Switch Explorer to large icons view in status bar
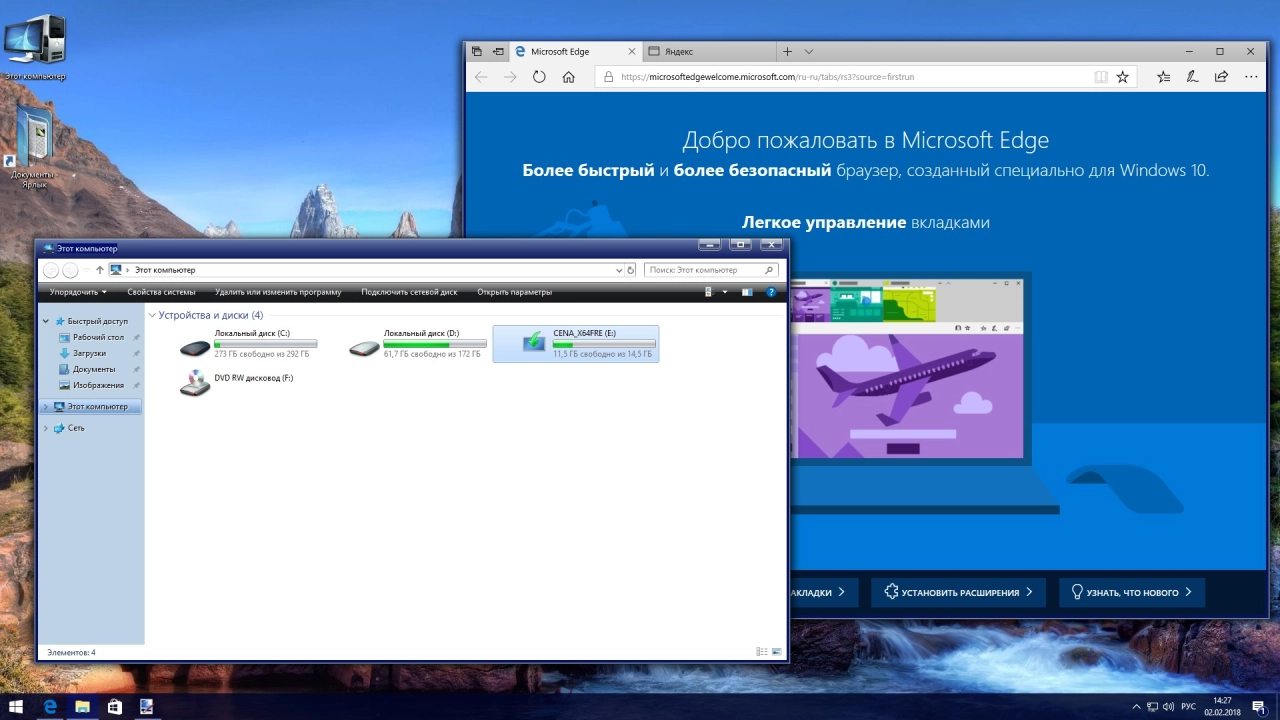This screenshot has height=720, width=1280. point(776,652)
